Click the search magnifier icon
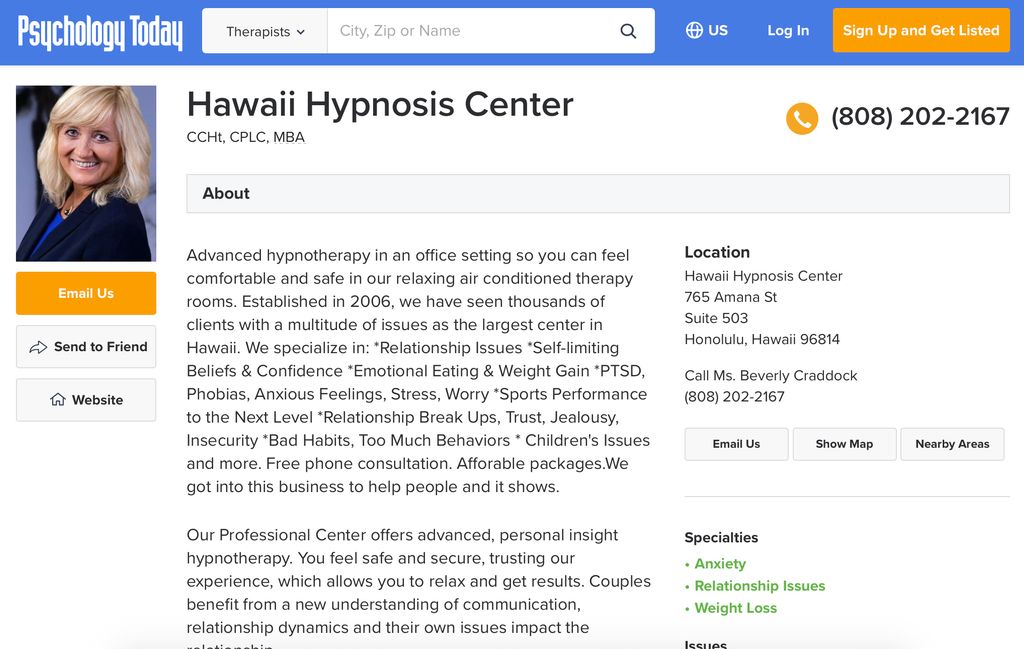The image size is (1024, 649). [x=628, y=31]
